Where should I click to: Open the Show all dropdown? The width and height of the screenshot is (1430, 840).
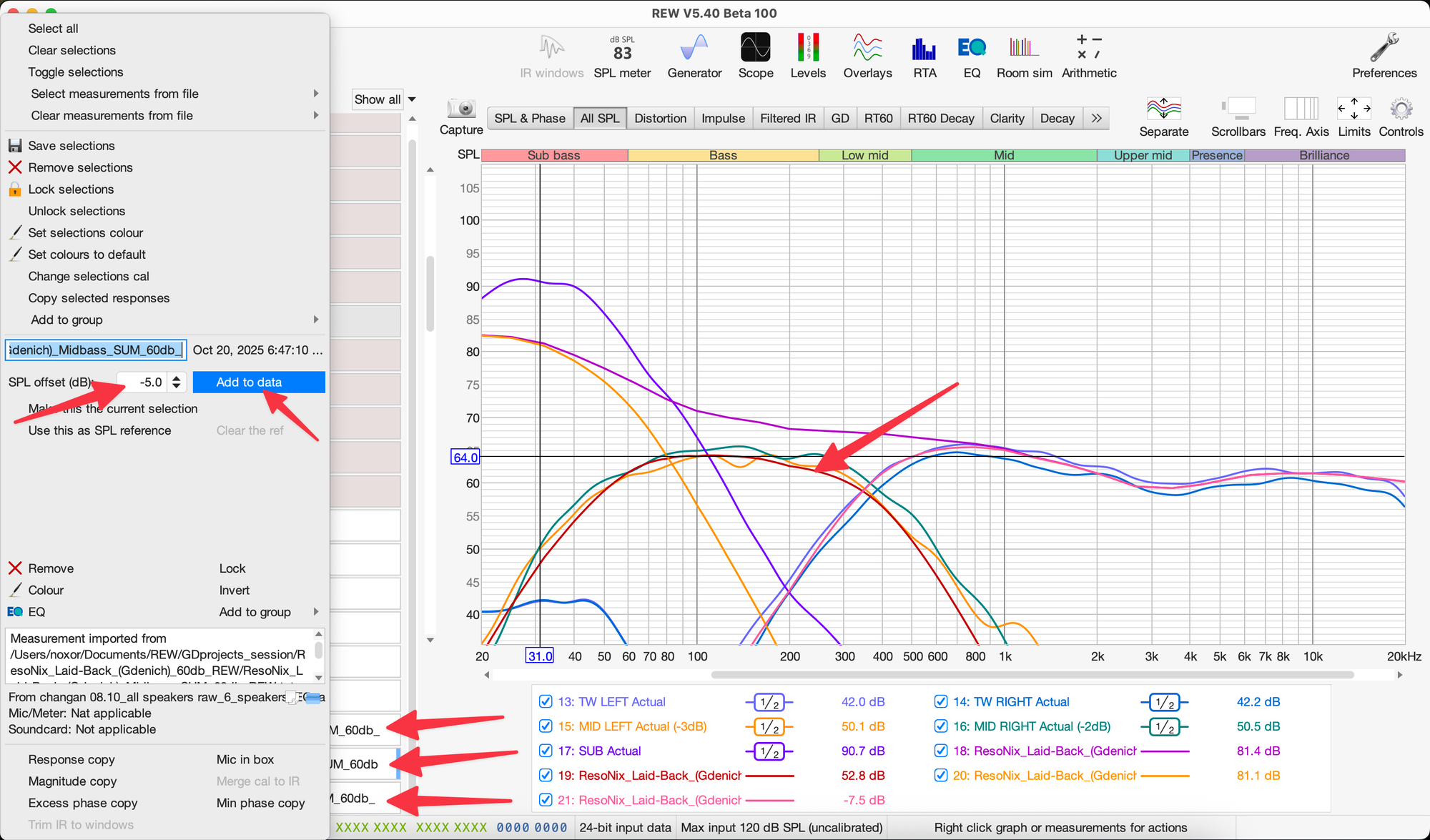(385, 99)
